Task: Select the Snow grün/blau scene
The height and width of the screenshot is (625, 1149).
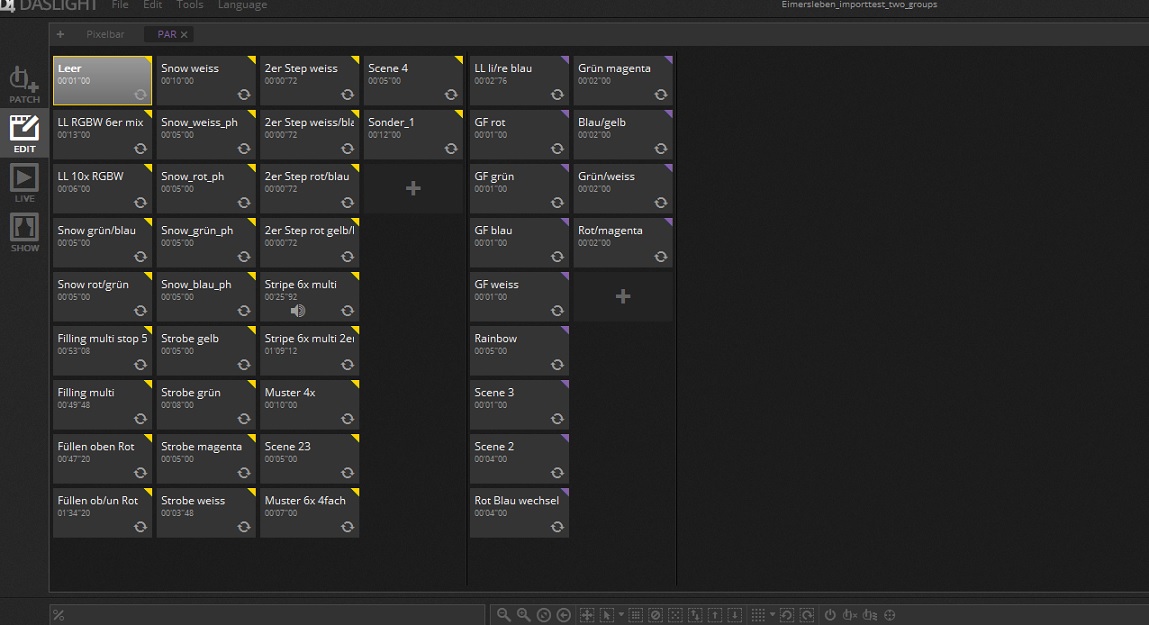Action: [102, 243]
